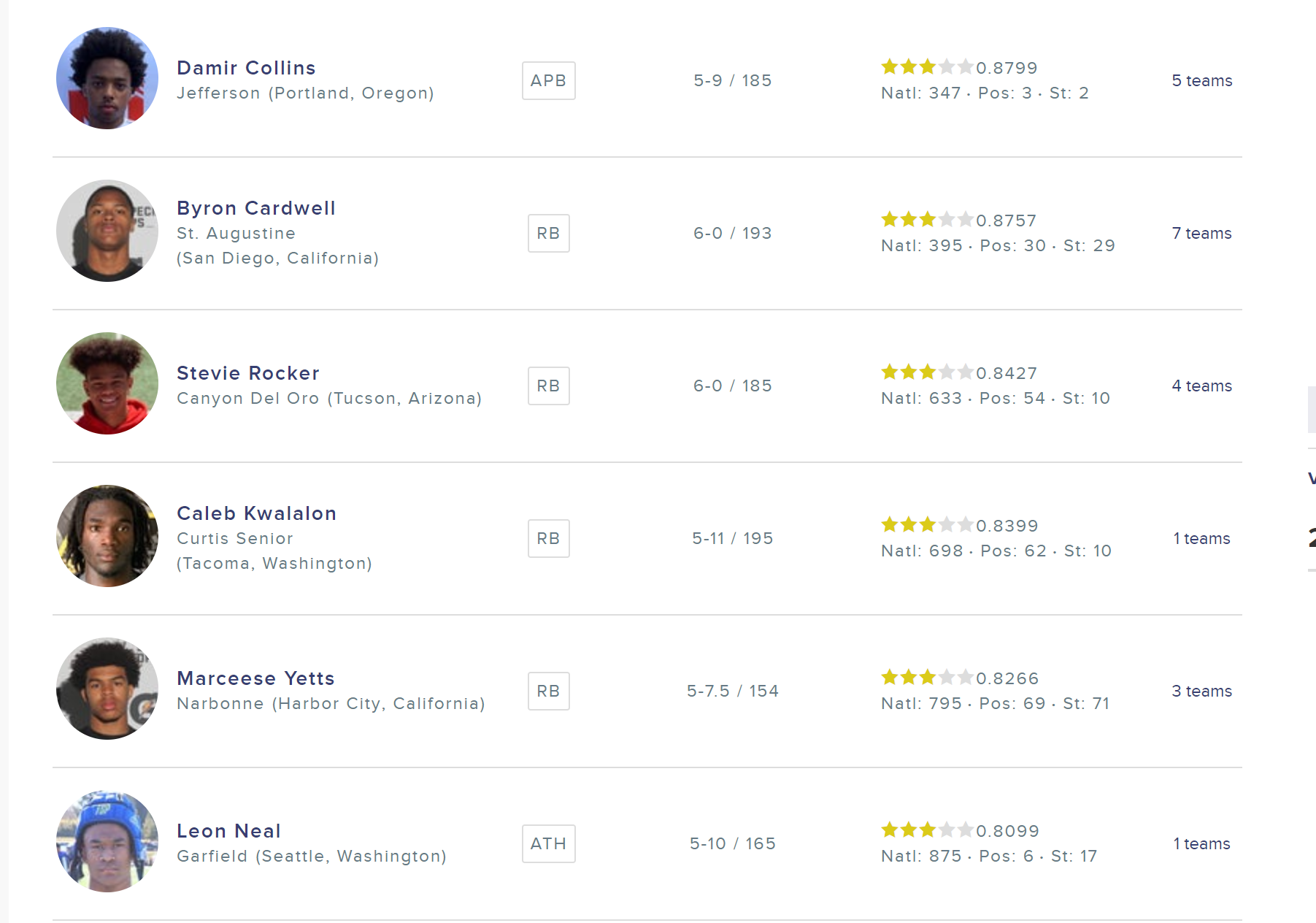The height and width of the screenshot is (923, 1316).
Task: Open the Leon Neal name link
Action: click(x=228, y=831)
